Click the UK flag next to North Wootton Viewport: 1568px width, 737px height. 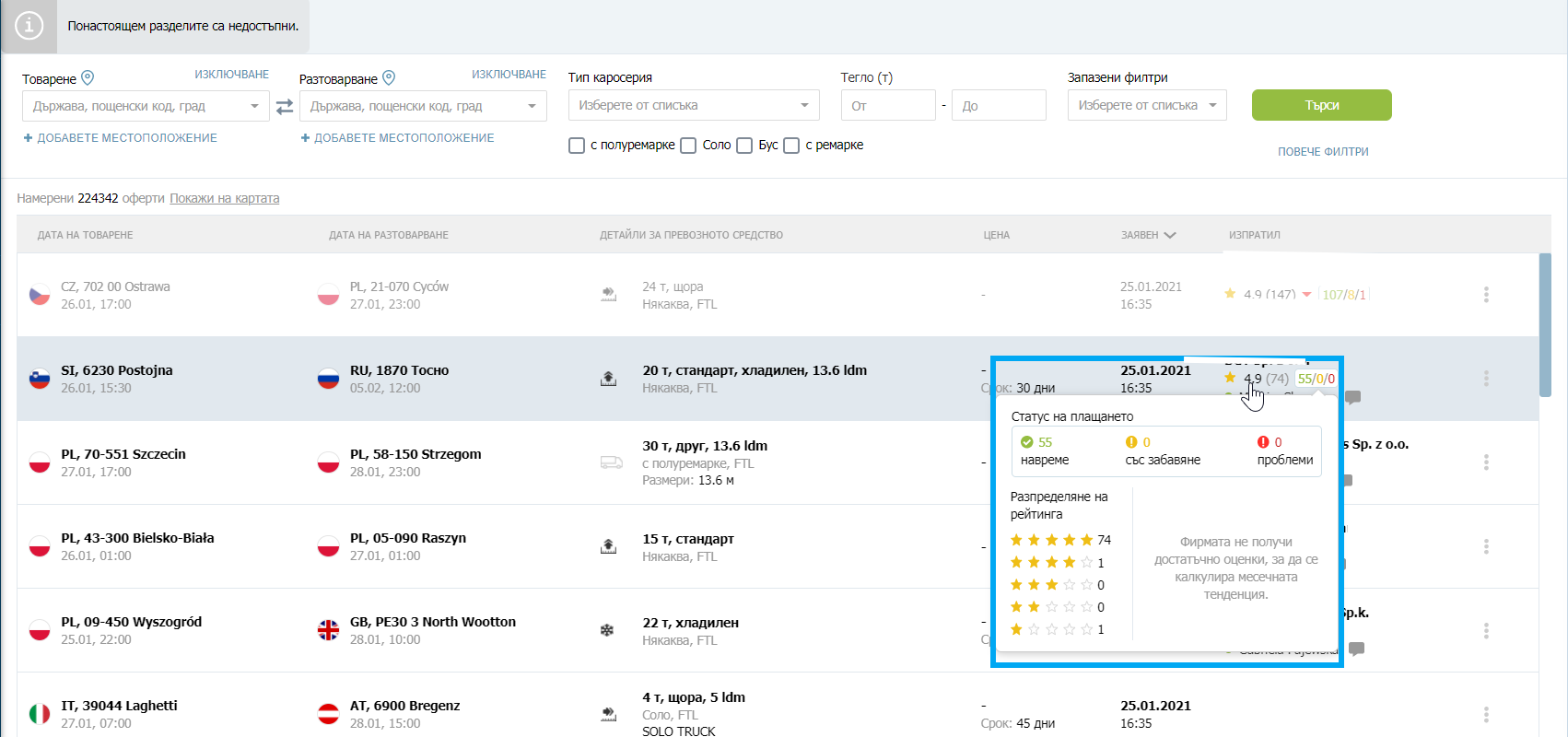pyautogui.click(x=329, y=630)
